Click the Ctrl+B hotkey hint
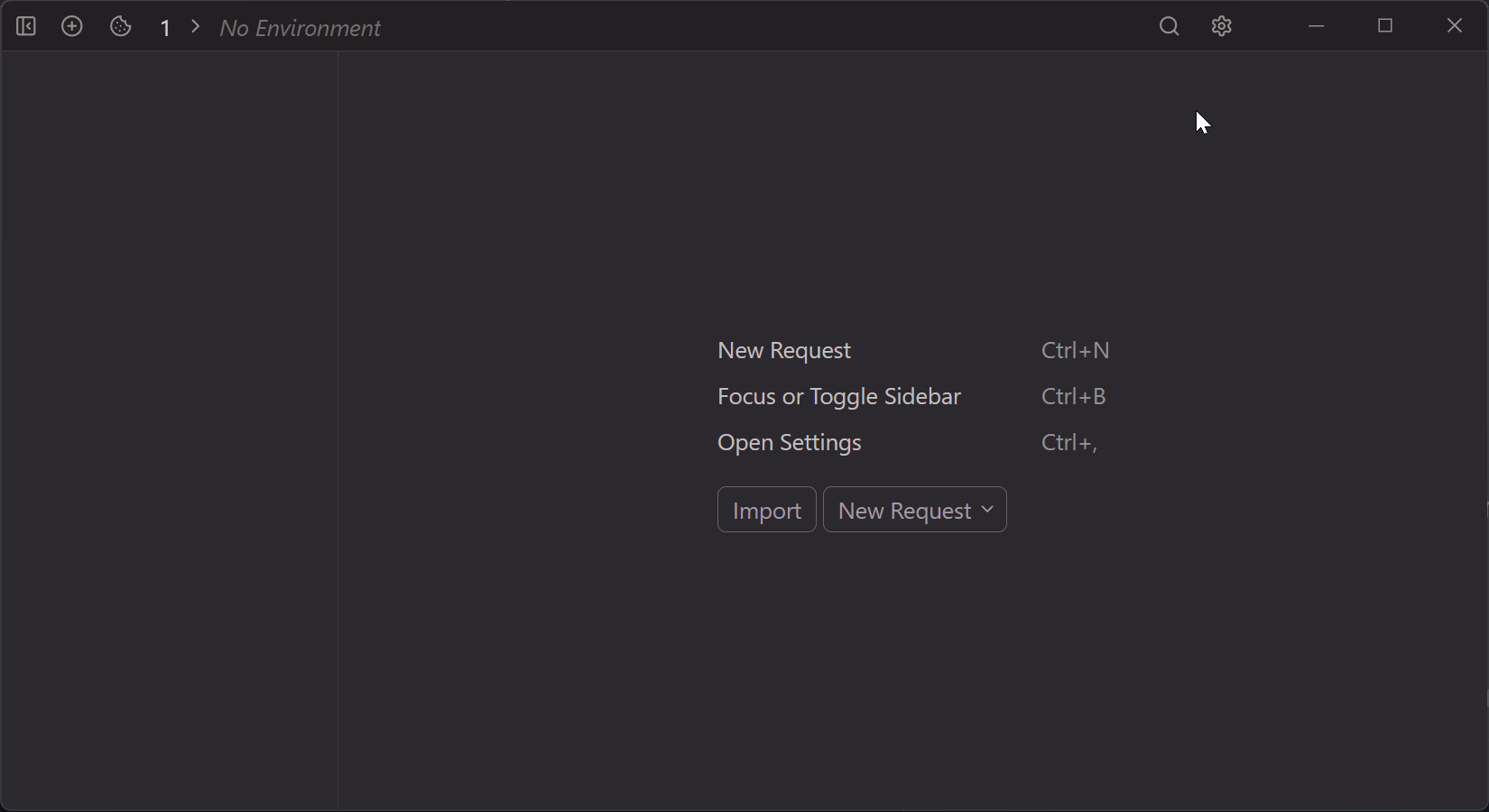This screenshot has height=812, width=1489. [1074, 396]
